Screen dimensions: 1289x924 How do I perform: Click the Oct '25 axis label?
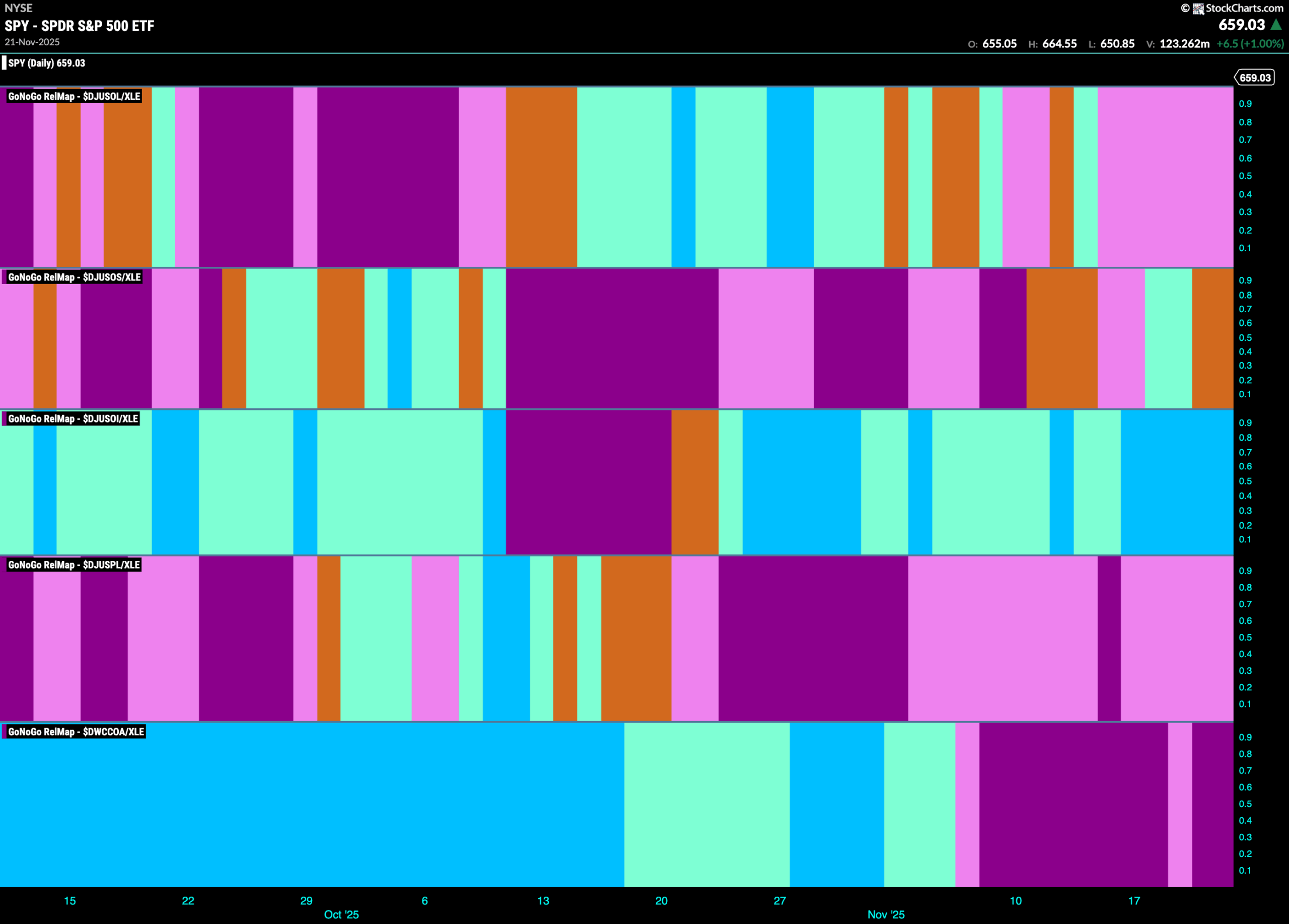[x=341, y=914]
